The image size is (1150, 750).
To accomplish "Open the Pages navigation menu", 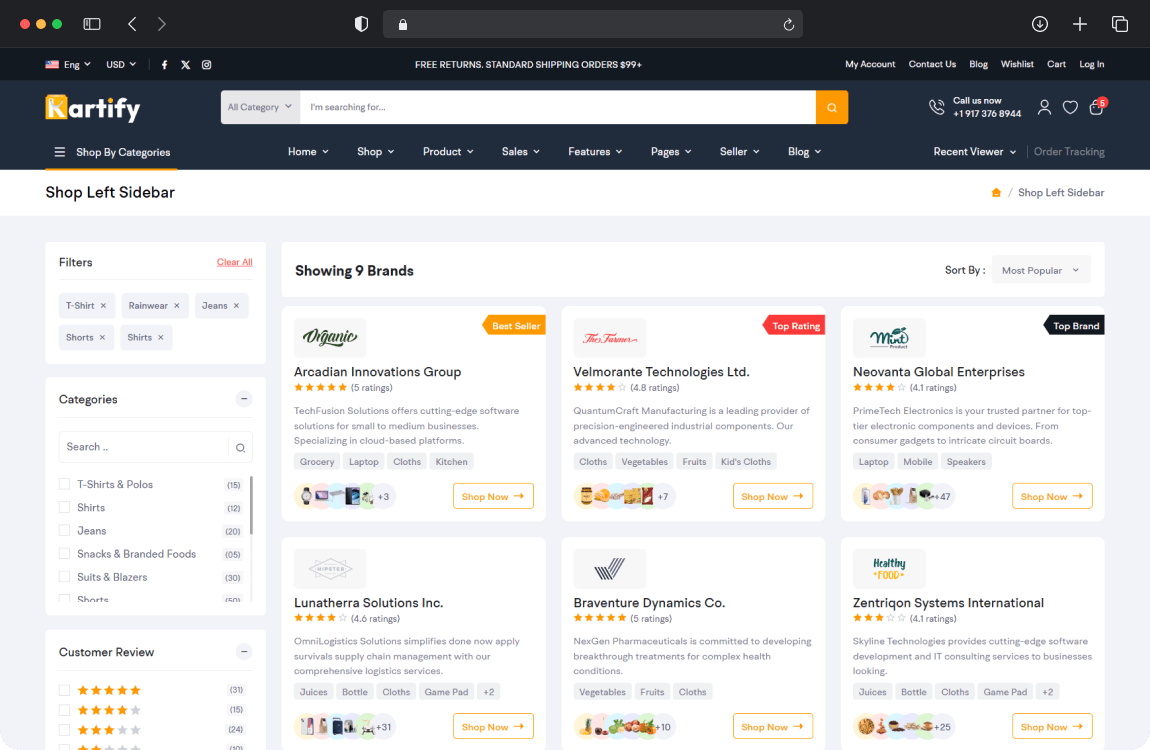I will (671, 152).
